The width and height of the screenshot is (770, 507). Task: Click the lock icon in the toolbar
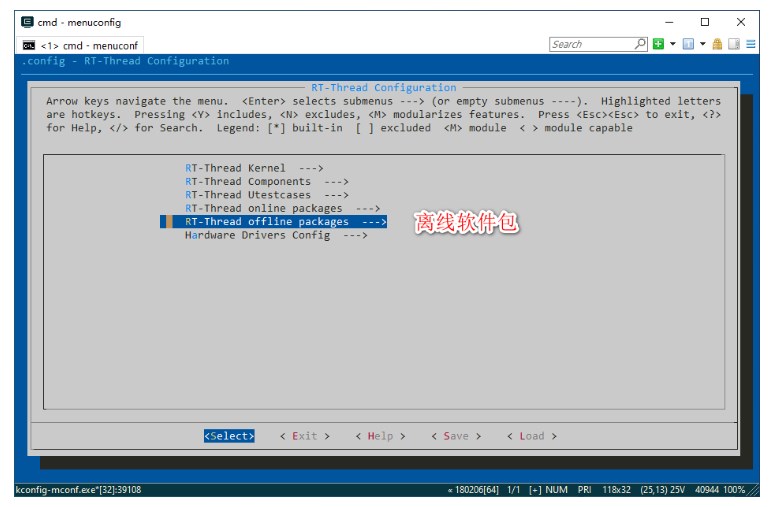[x=717, y=44]
